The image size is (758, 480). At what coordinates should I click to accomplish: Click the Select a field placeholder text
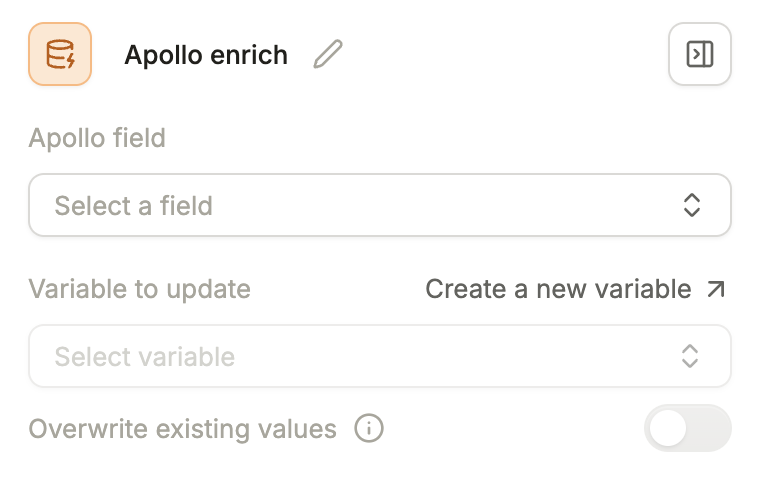(133, 206)
